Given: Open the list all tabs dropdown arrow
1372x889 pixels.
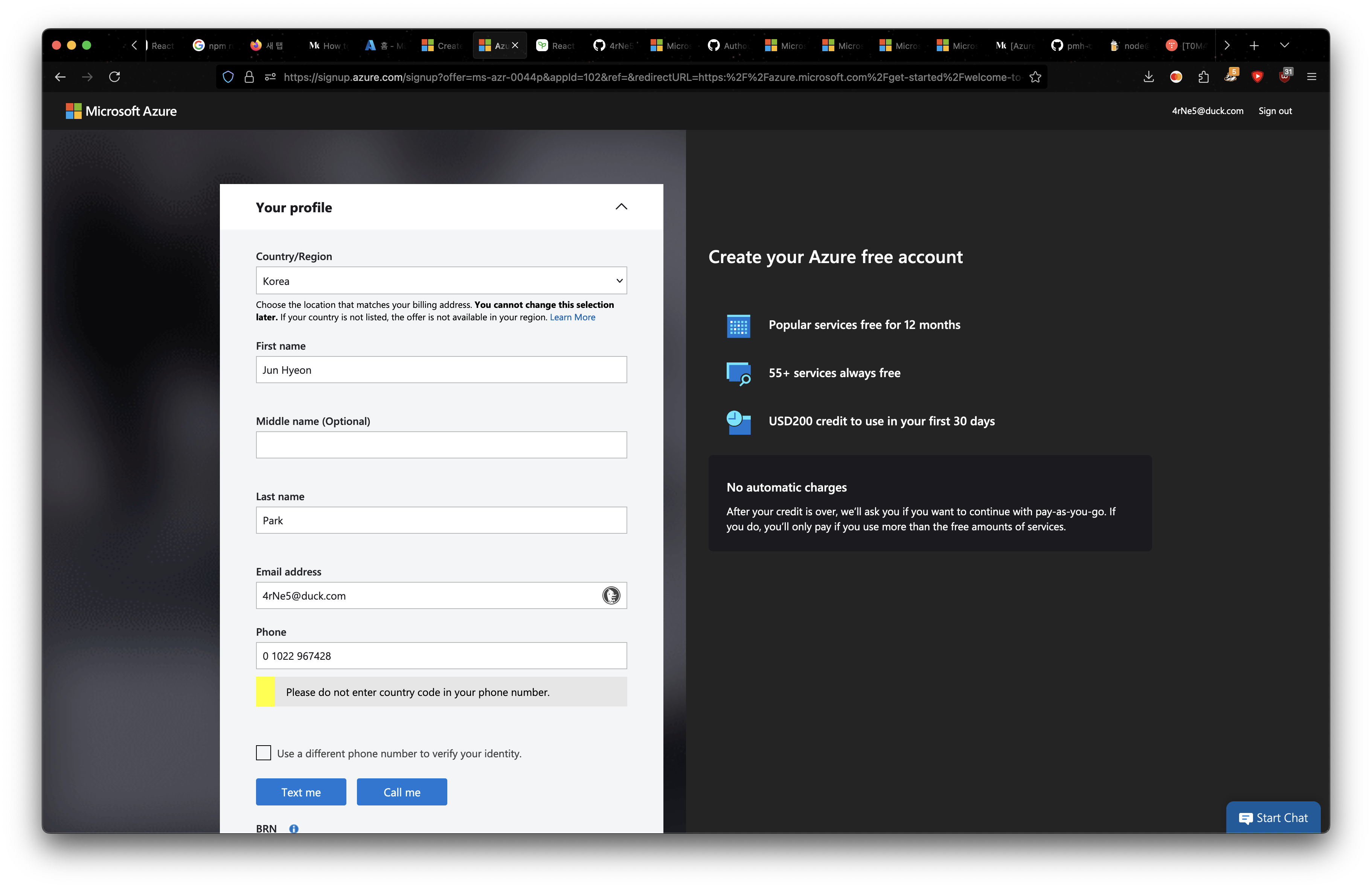Looking at the screenshot, I should pyautogui.click(x=1284, y=46).
